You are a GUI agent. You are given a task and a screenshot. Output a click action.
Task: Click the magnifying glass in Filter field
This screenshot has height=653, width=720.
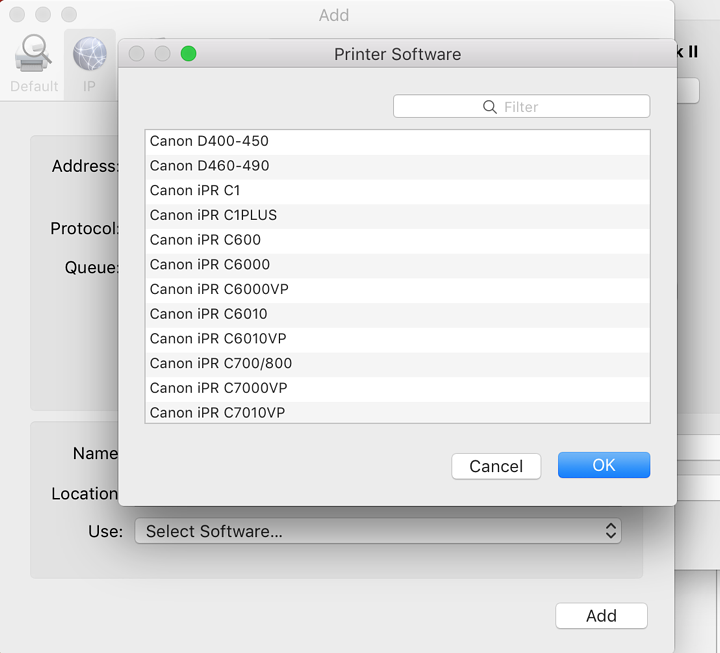(x=489, y=107)
